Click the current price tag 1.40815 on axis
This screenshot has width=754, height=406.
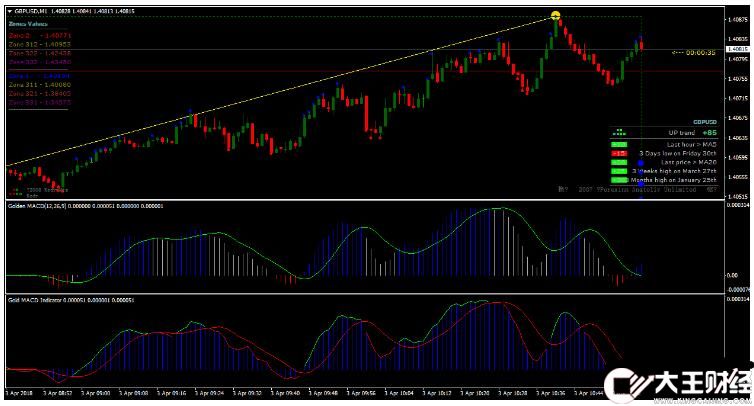tap(736, 49)
